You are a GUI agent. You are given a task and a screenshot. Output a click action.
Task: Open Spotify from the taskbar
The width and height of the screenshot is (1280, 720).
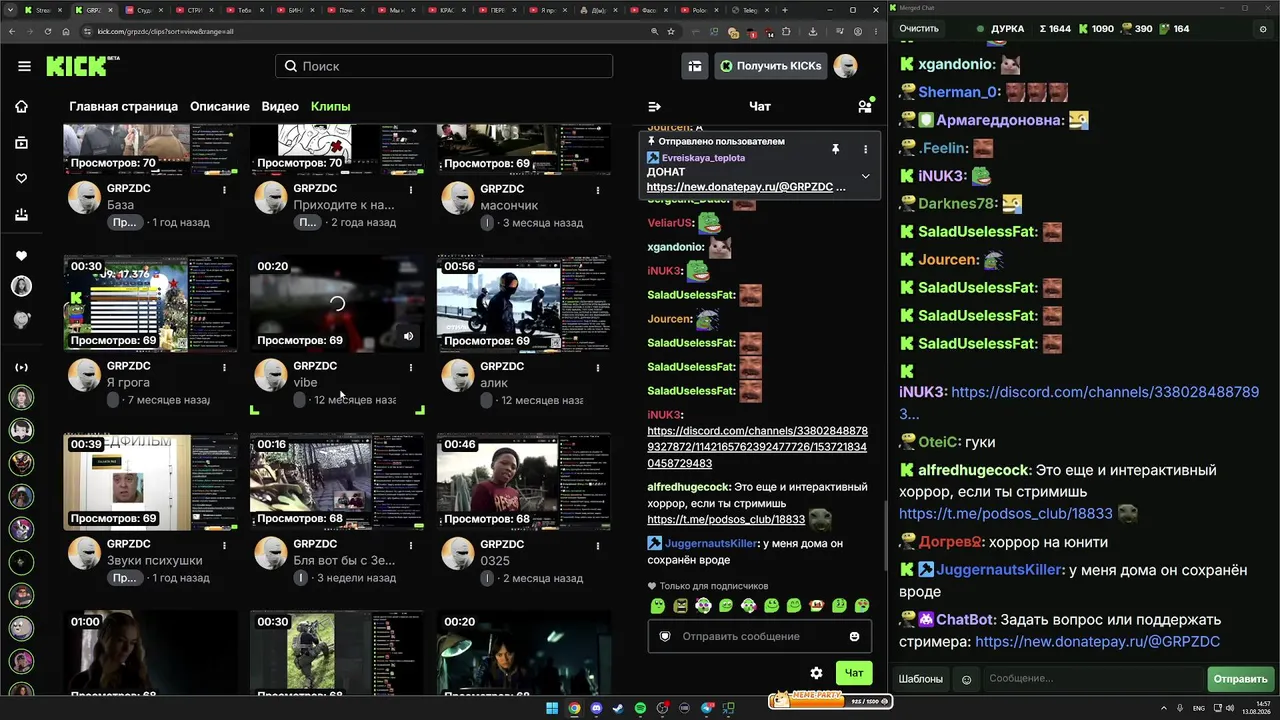pos(641,708)
